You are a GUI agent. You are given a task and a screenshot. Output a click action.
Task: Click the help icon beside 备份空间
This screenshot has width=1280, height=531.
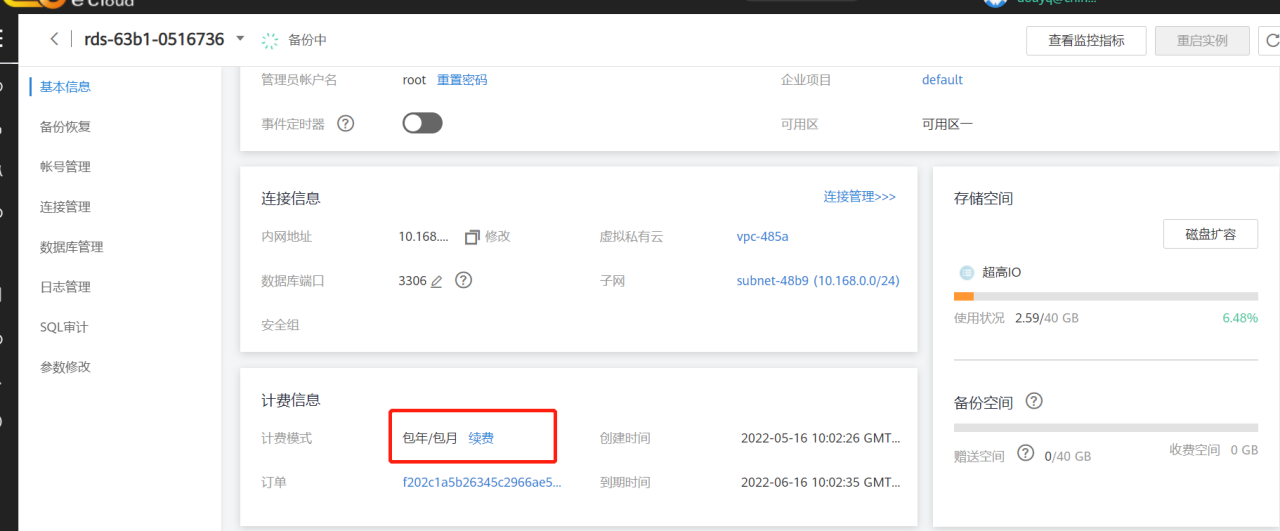[1034, 401]
